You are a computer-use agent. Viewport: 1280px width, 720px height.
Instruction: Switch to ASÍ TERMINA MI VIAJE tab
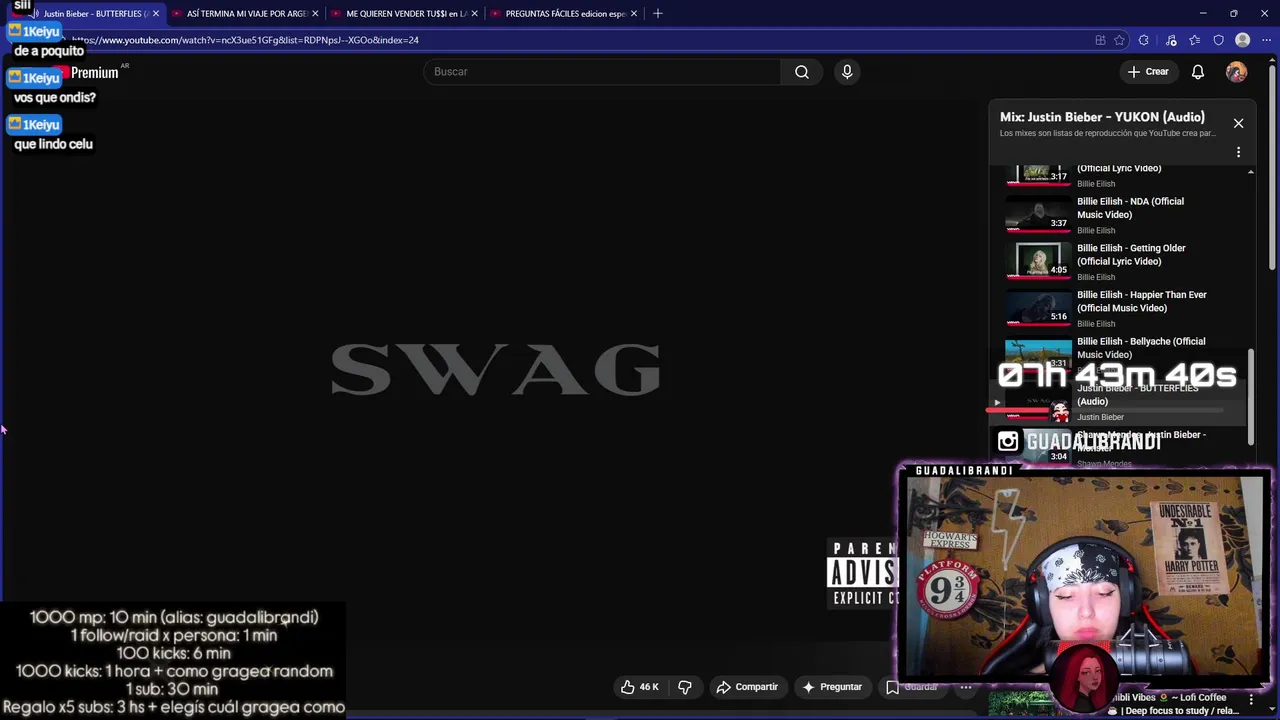246,14
